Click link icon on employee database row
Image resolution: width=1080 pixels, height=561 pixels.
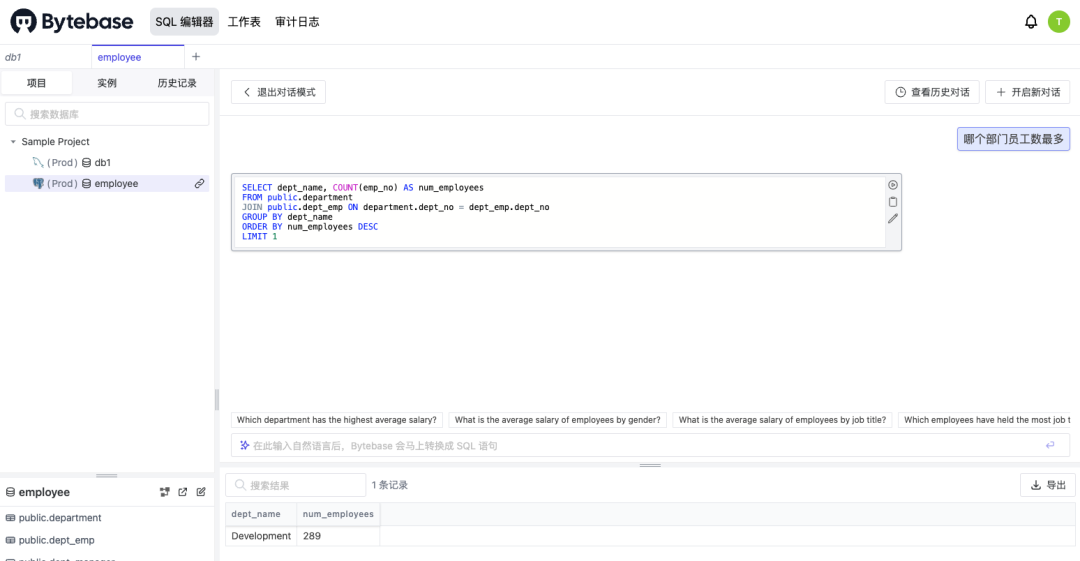199,183
